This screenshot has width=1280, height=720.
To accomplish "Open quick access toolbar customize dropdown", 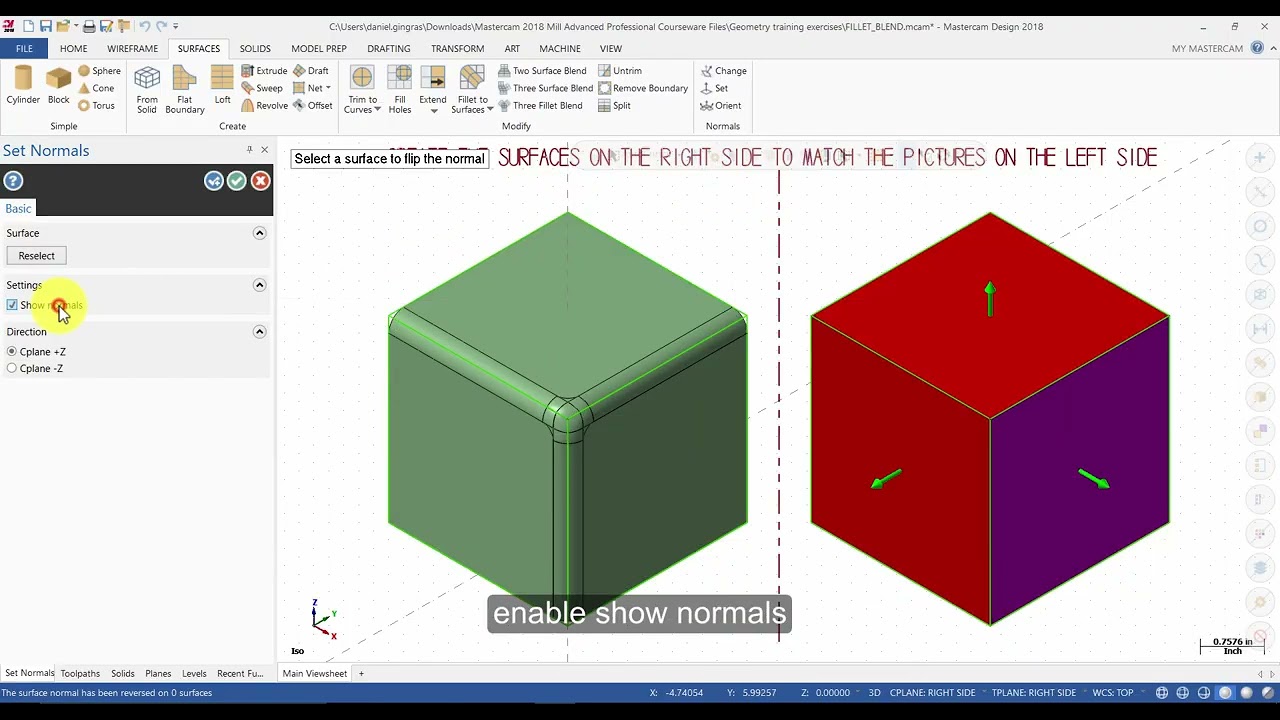I will click(176, 26).
